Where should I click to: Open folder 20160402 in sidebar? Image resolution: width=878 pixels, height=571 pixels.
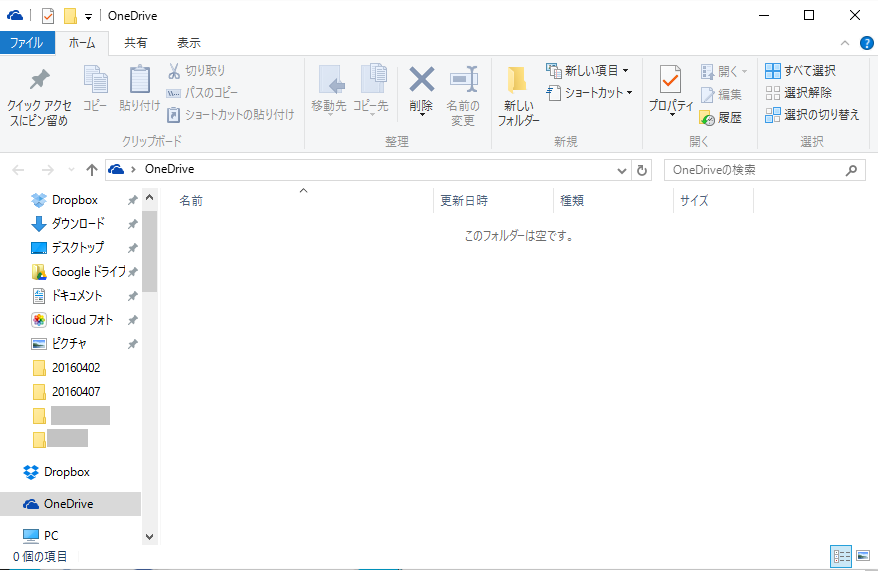[76, 368]
